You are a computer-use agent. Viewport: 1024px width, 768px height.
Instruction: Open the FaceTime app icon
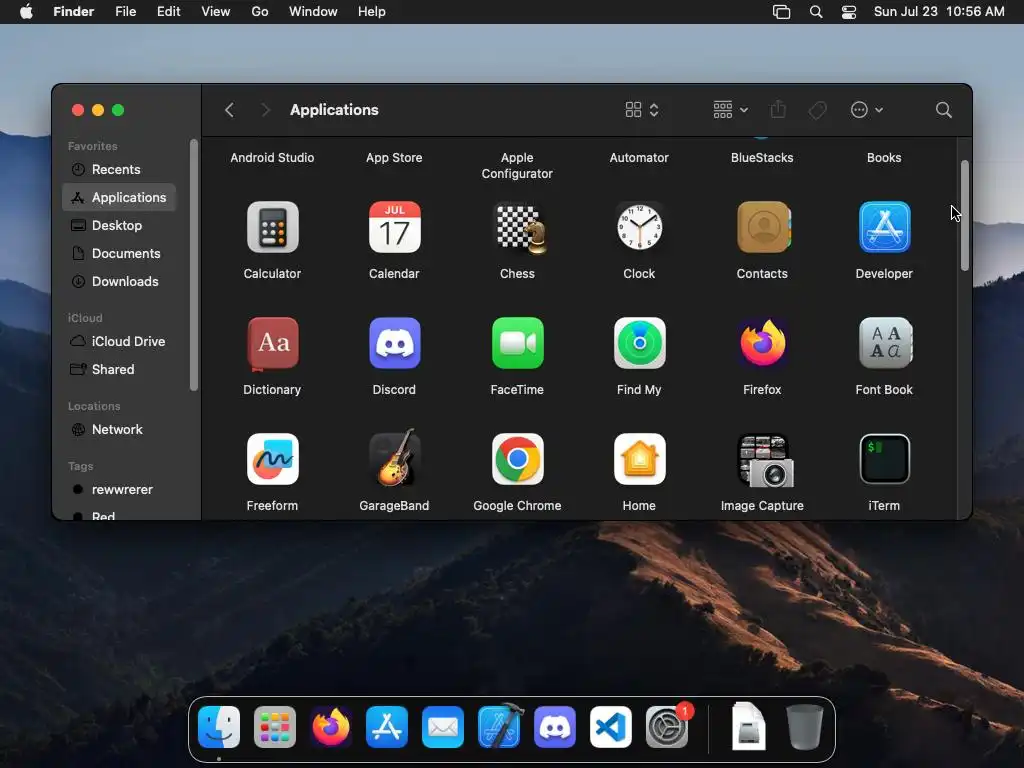pos(517,344)
